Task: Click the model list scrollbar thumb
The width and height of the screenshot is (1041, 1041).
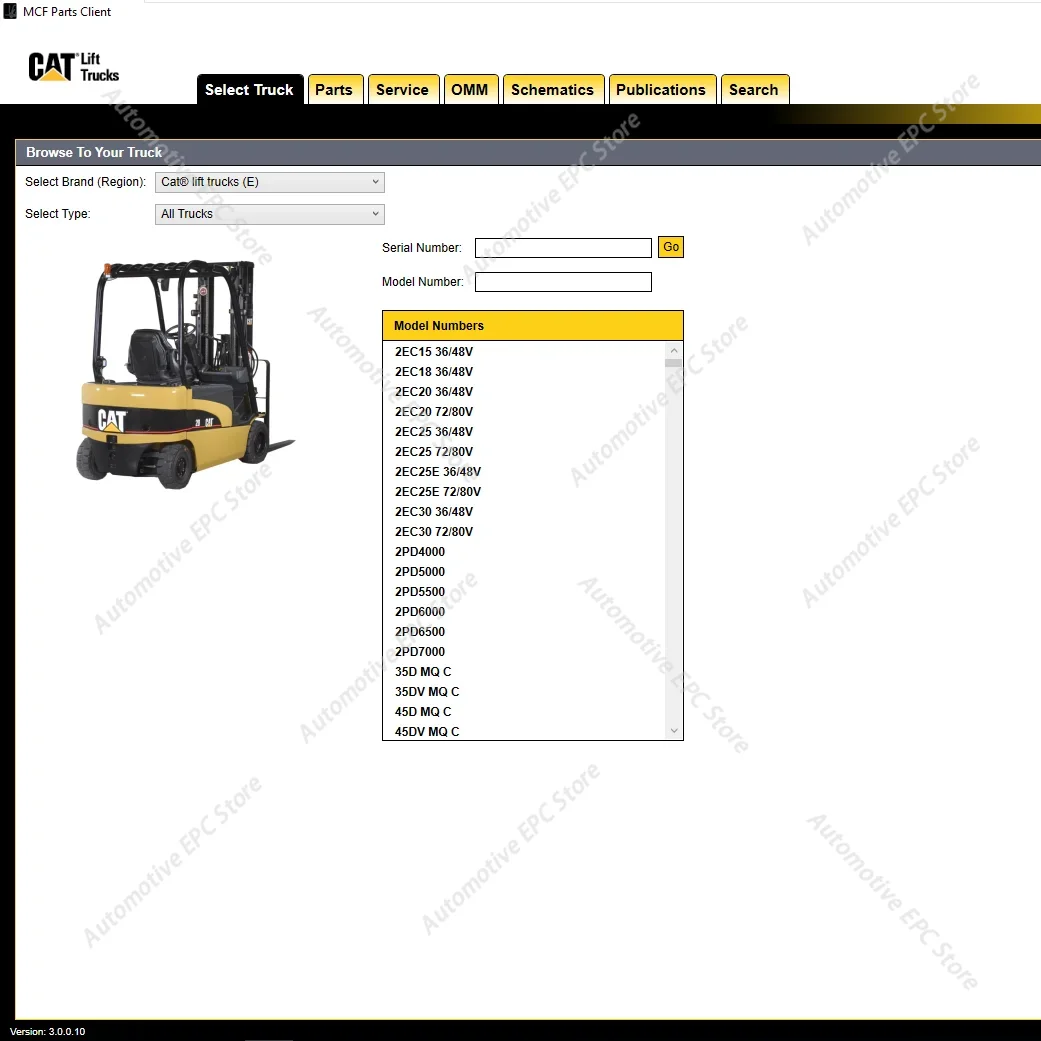Action: click(x=674, y=362)
